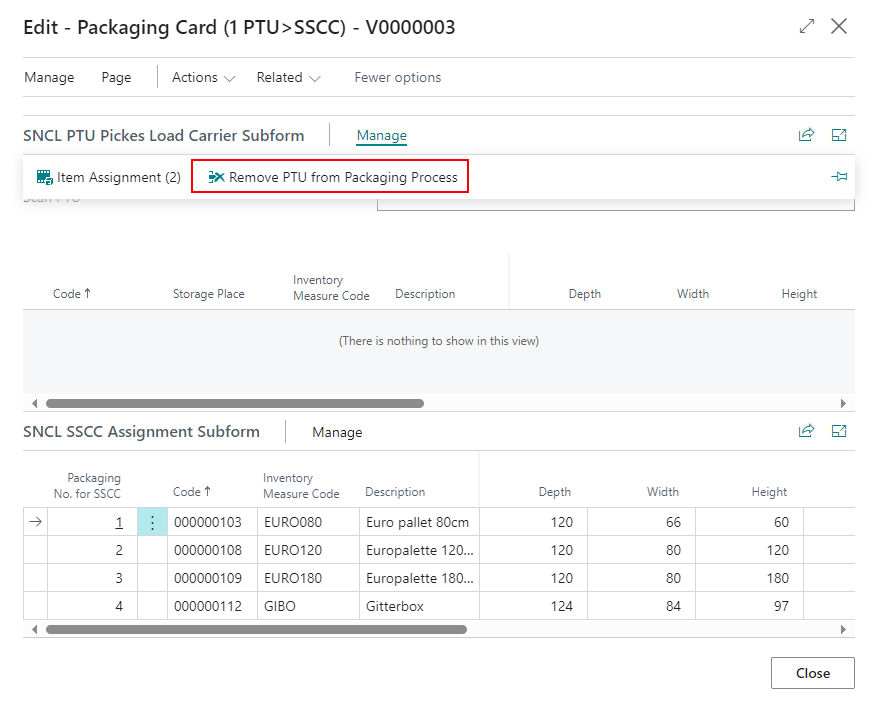Expand the Related dropdown menu
876x708 pixels.
coord(288,77)
